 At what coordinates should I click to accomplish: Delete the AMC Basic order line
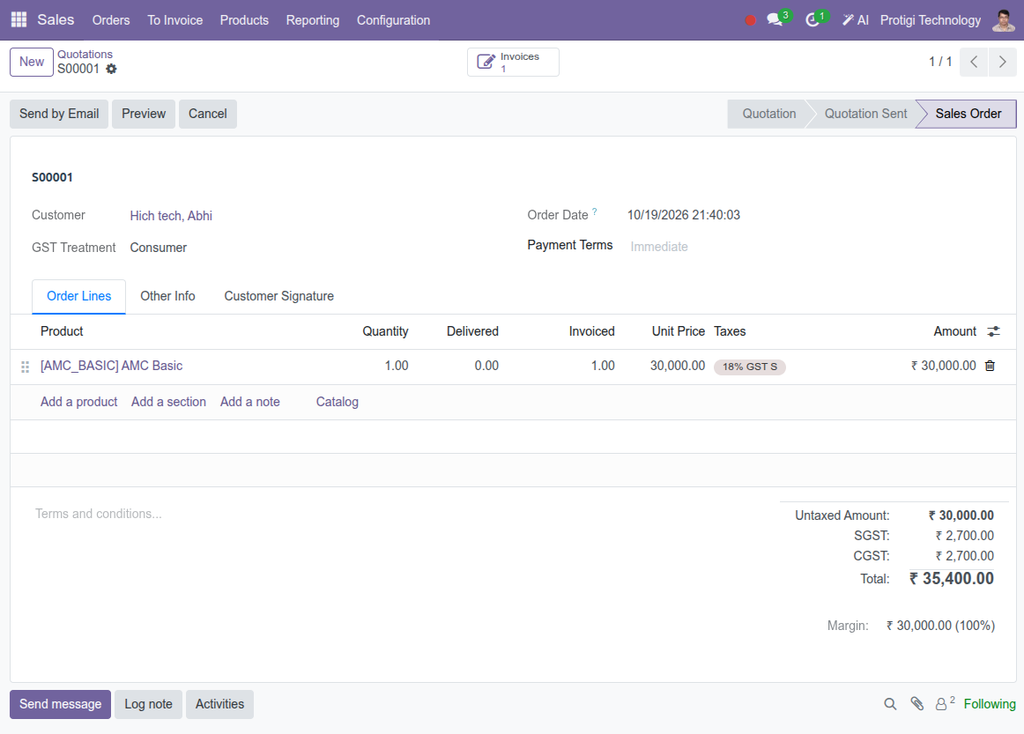(x=990, y=366)
